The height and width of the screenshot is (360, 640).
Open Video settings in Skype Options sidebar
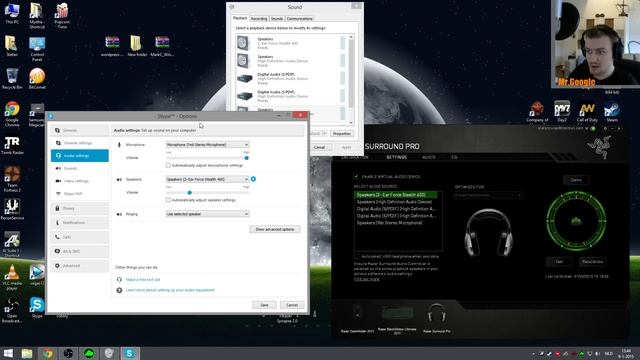click(80, 181)
